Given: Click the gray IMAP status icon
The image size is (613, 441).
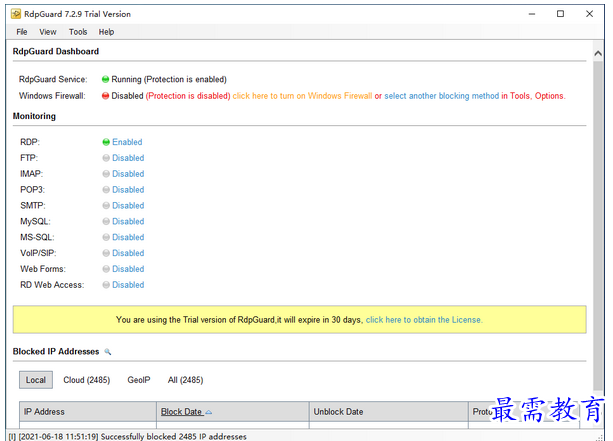Looking at the screenshot, I should pyautogui.click(x=106, y=174).
